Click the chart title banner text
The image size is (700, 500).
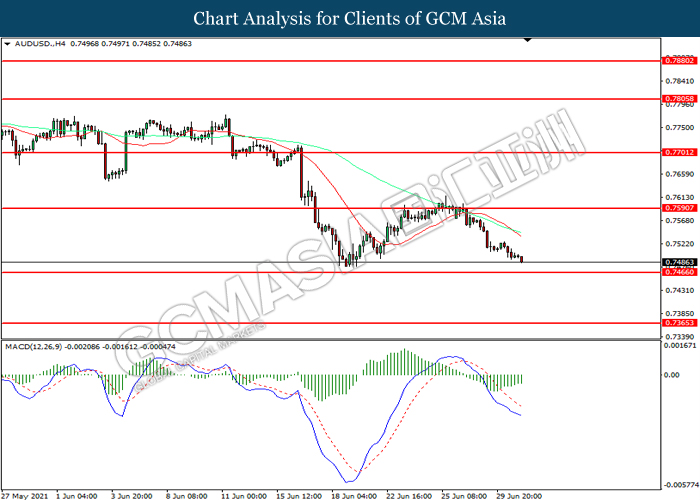tap(349, 18)
